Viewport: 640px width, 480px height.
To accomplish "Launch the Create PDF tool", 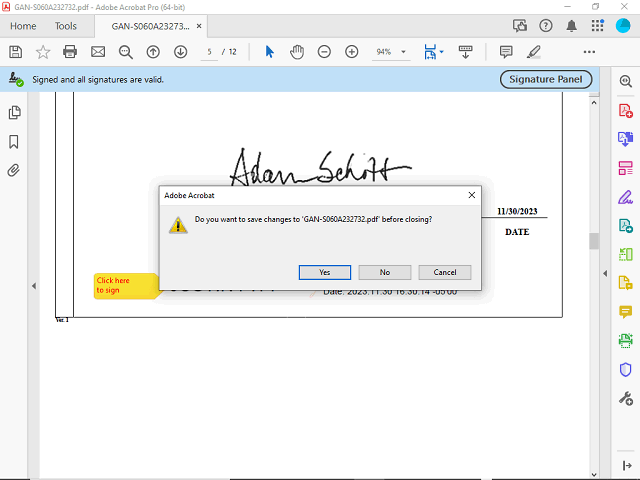I will point(625,111).
